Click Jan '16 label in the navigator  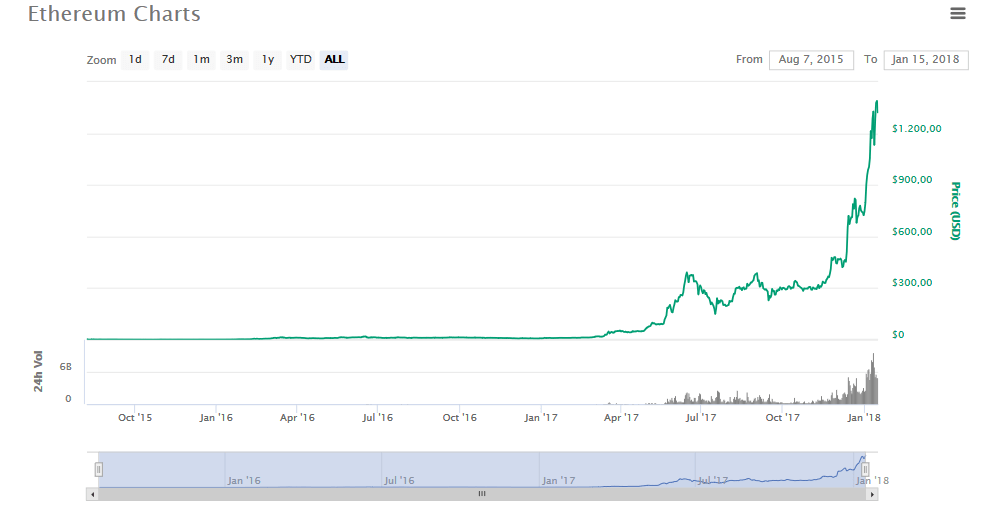[x=244, y=481]
